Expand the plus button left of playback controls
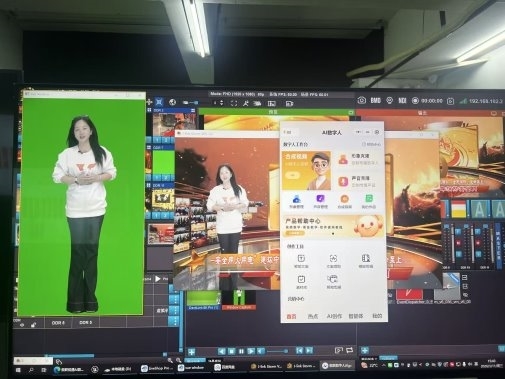The image size is (505, 379). [x=191, y=352]
